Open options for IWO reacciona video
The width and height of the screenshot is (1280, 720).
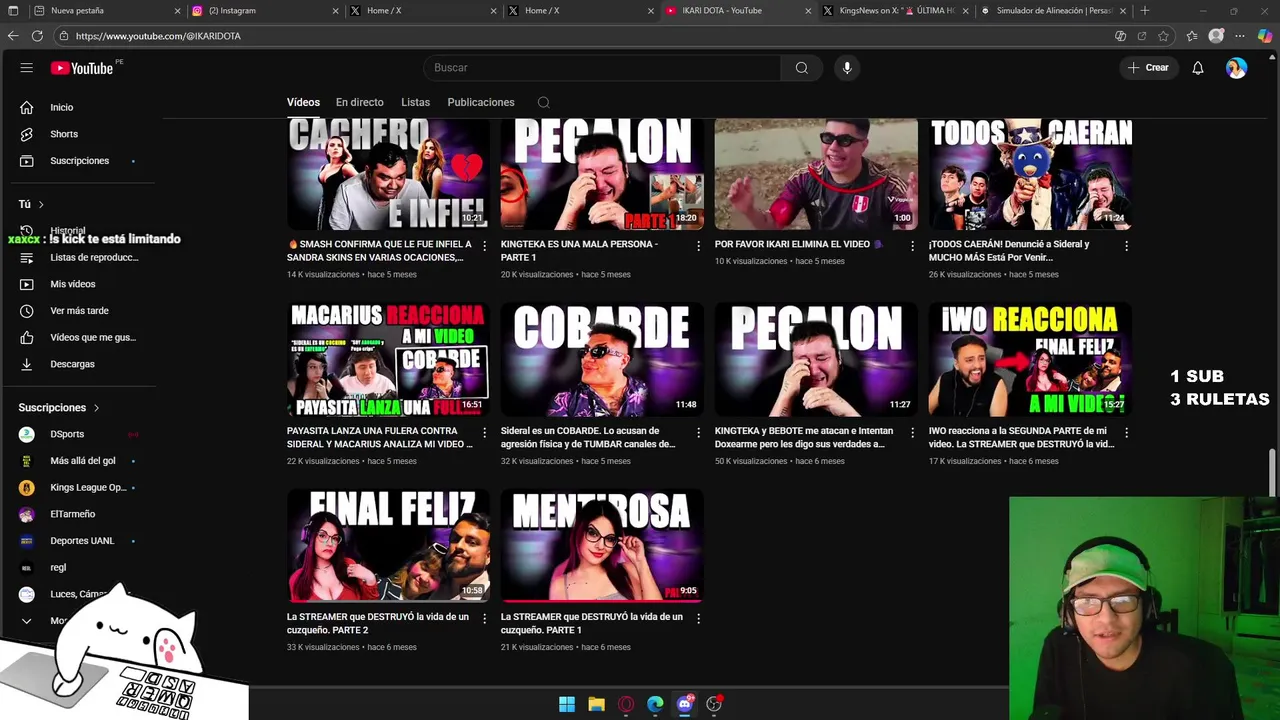pyautogui.click(x=1126, y=432)
